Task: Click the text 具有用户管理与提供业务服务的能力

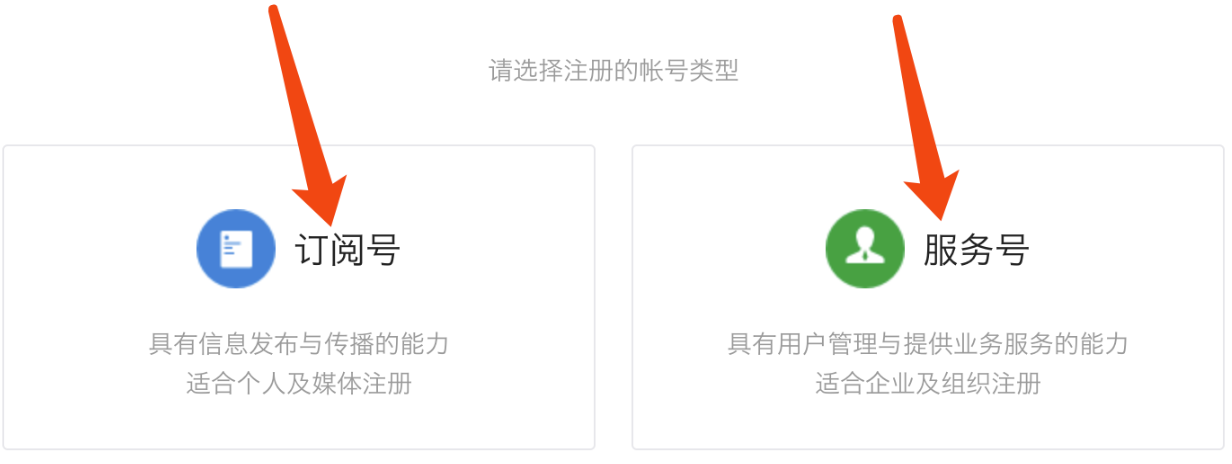Action: 928,345
